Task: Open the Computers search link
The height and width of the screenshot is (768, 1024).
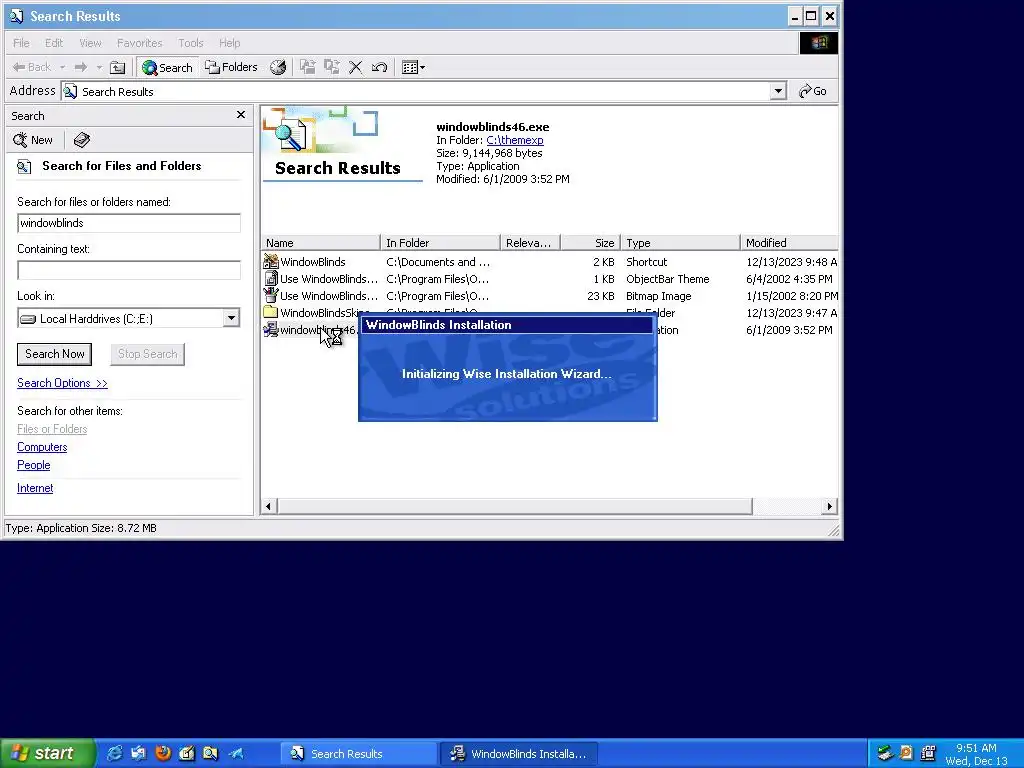Action: click(x=42, y=447)
